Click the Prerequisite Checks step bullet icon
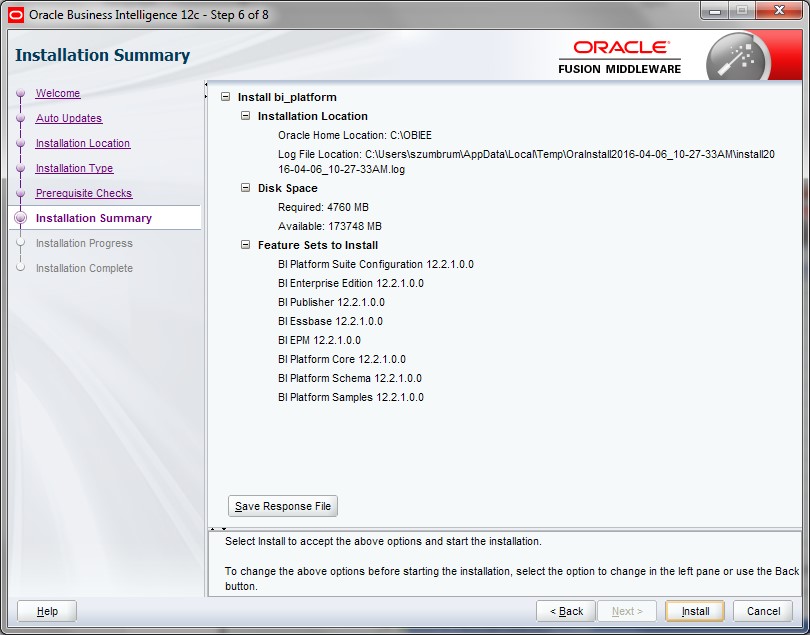810x635 pixels. click(x=20, y=194)
